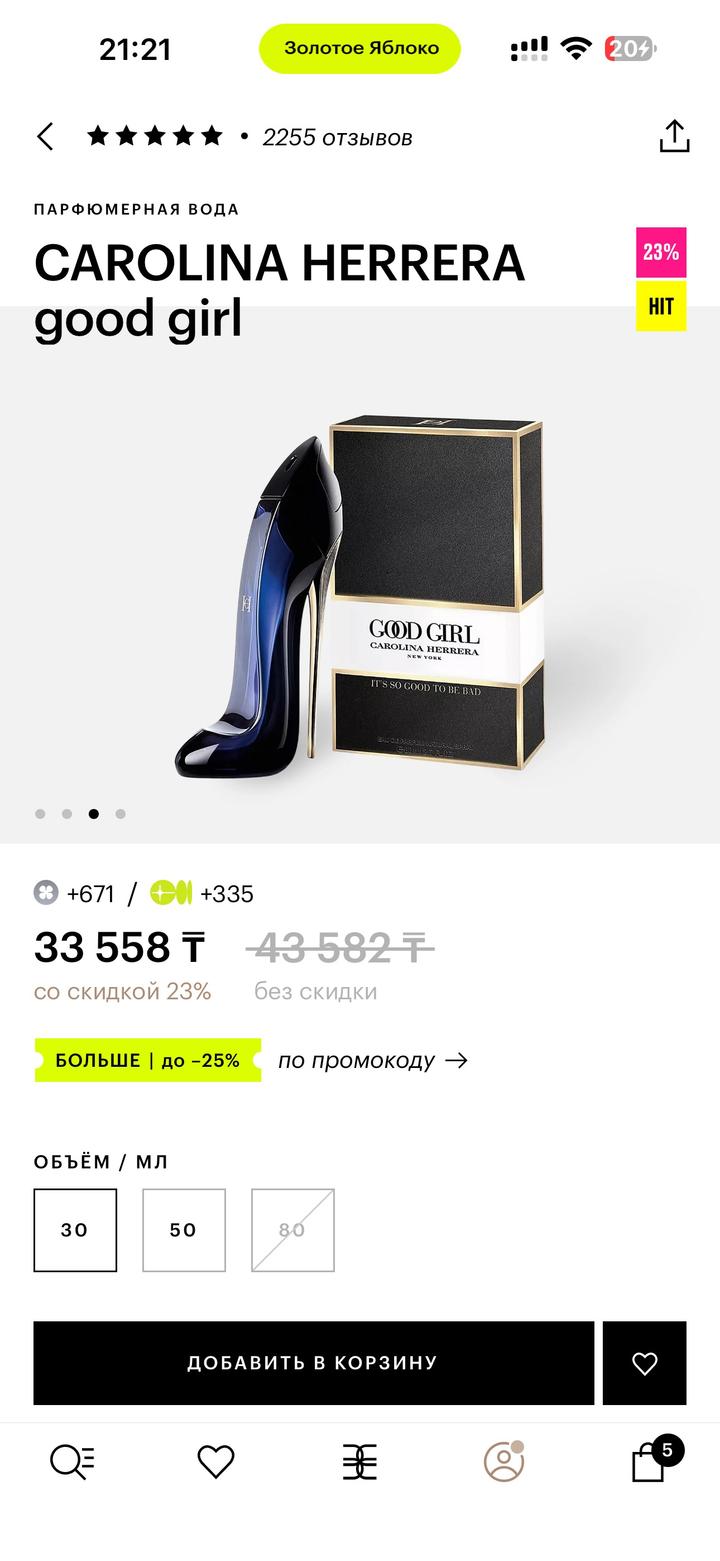The image size is (720, 1561).
Task: Tap the back arrow icon
Action: [45, 137]
